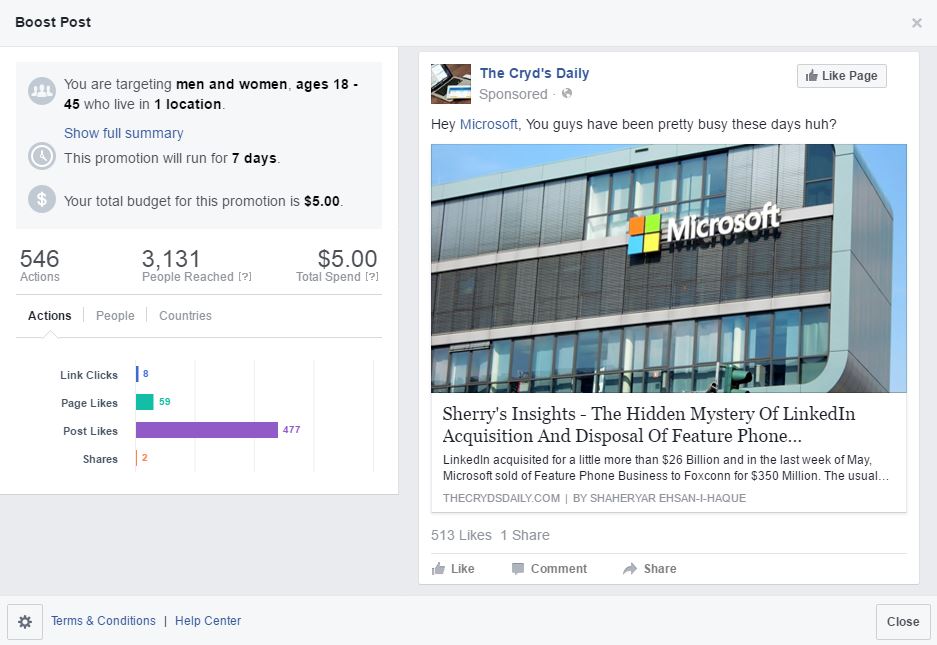Viewport: 937px width, 645px height.
Task: Click The Cryd's Daily profile thumbnail
Action: 451,84
